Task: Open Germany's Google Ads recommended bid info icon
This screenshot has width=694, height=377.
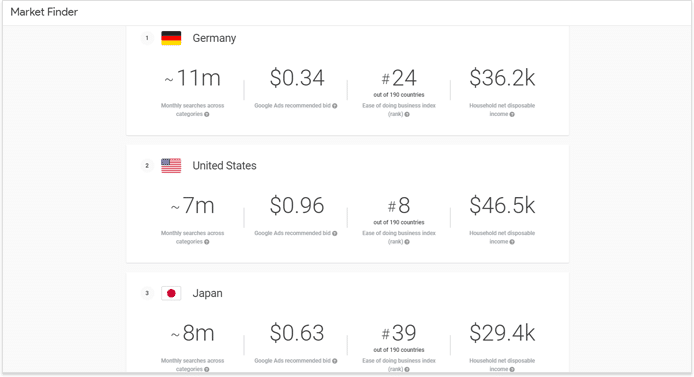Action: [x=335, y=106]
